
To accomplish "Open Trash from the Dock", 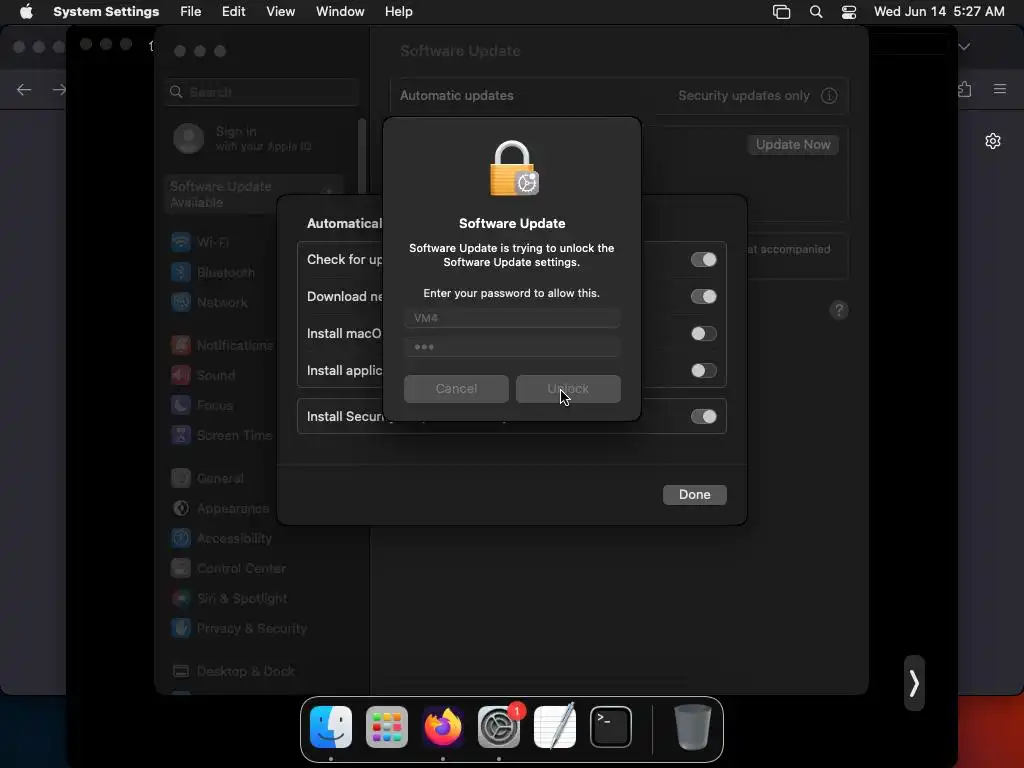I will point(692,727).
